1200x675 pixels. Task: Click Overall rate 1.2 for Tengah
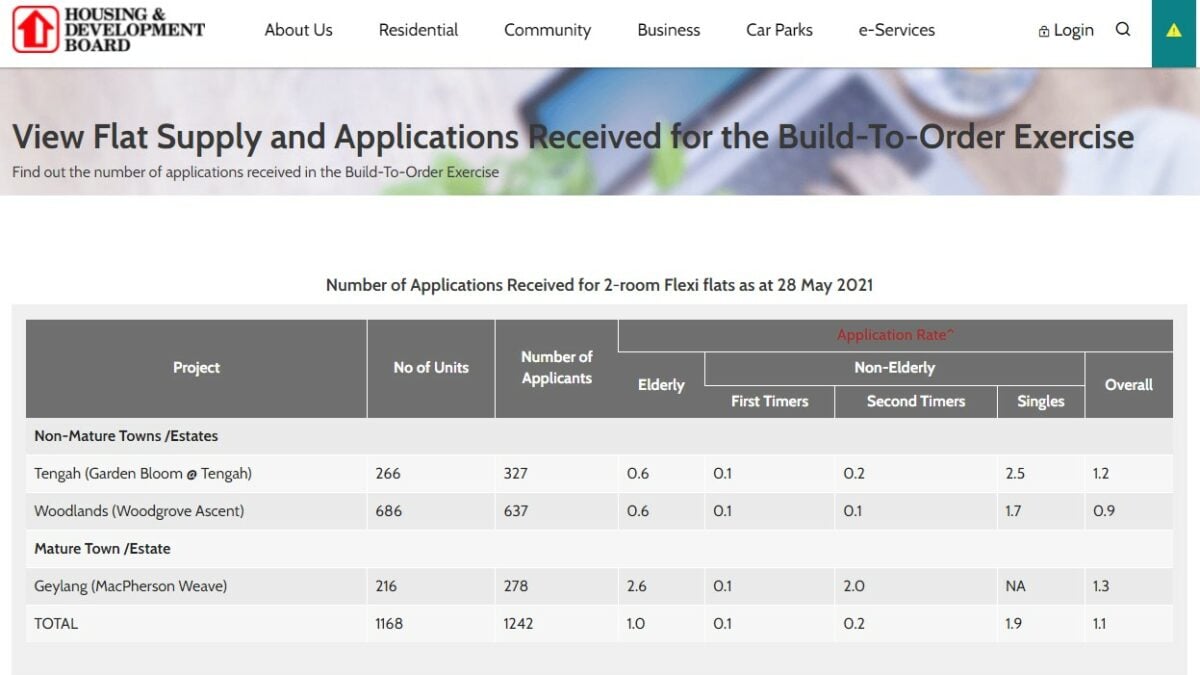[x=1101, y=474]
